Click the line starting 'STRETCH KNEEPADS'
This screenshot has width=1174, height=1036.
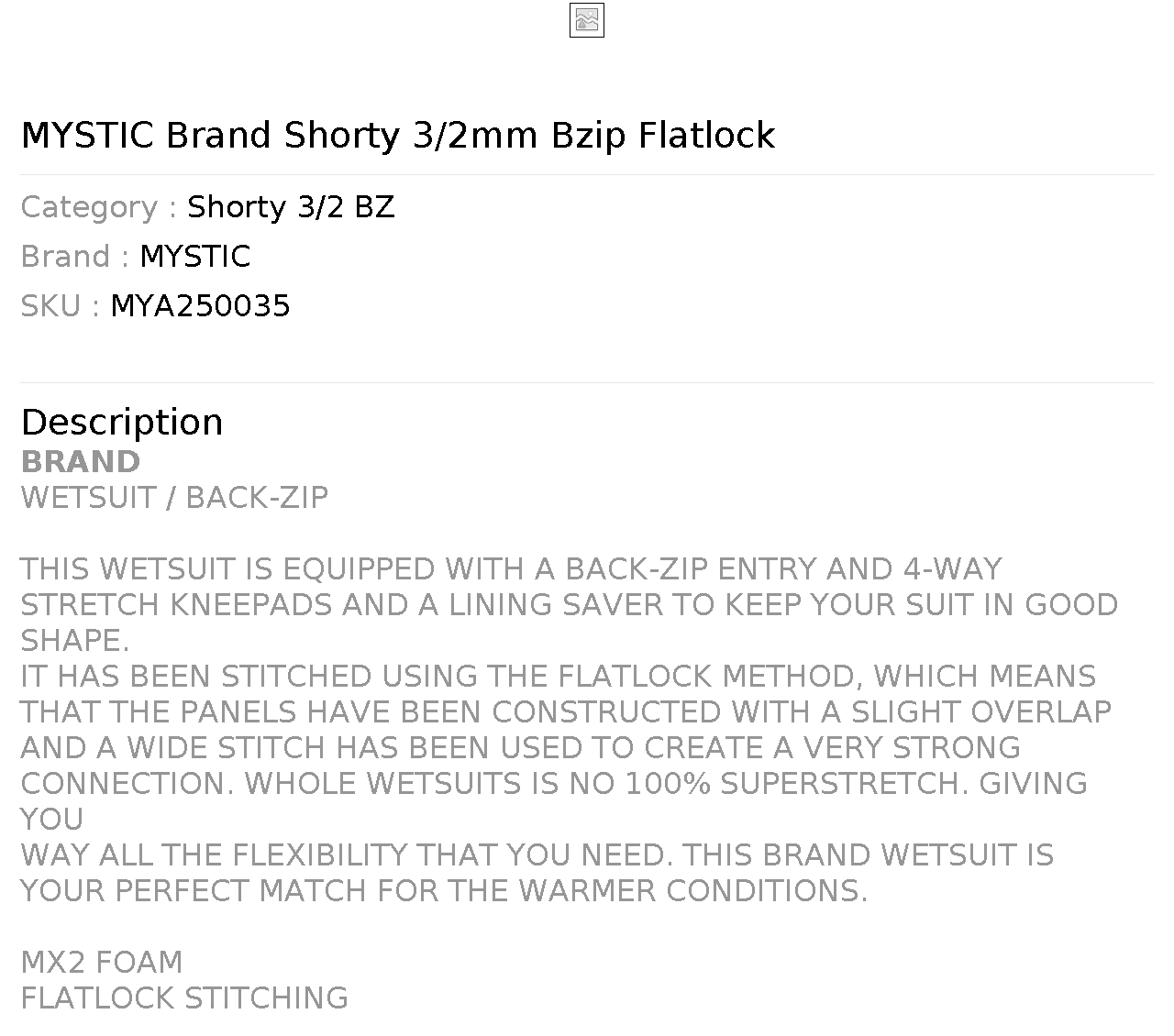569,604
